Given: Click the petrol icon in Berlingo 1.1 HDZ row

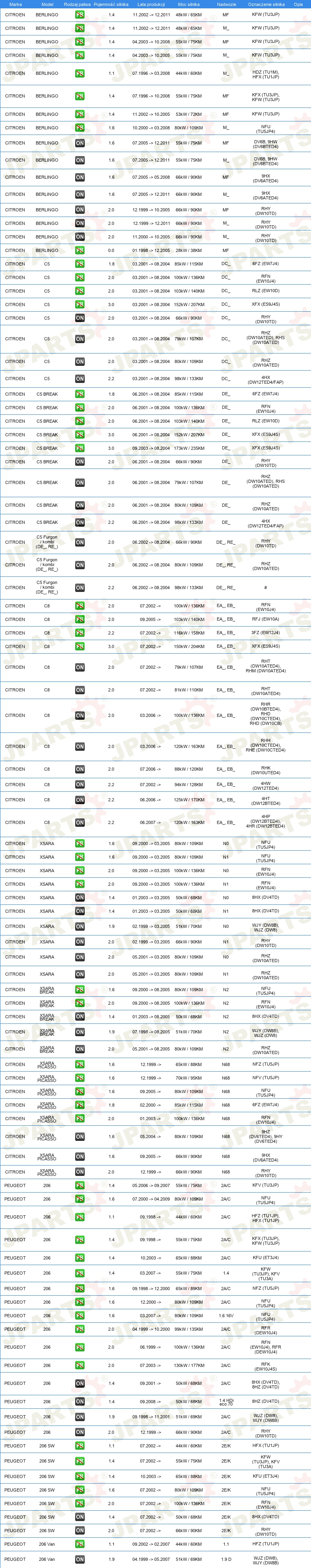Looking at the screenshot, I should click(80, 73).
